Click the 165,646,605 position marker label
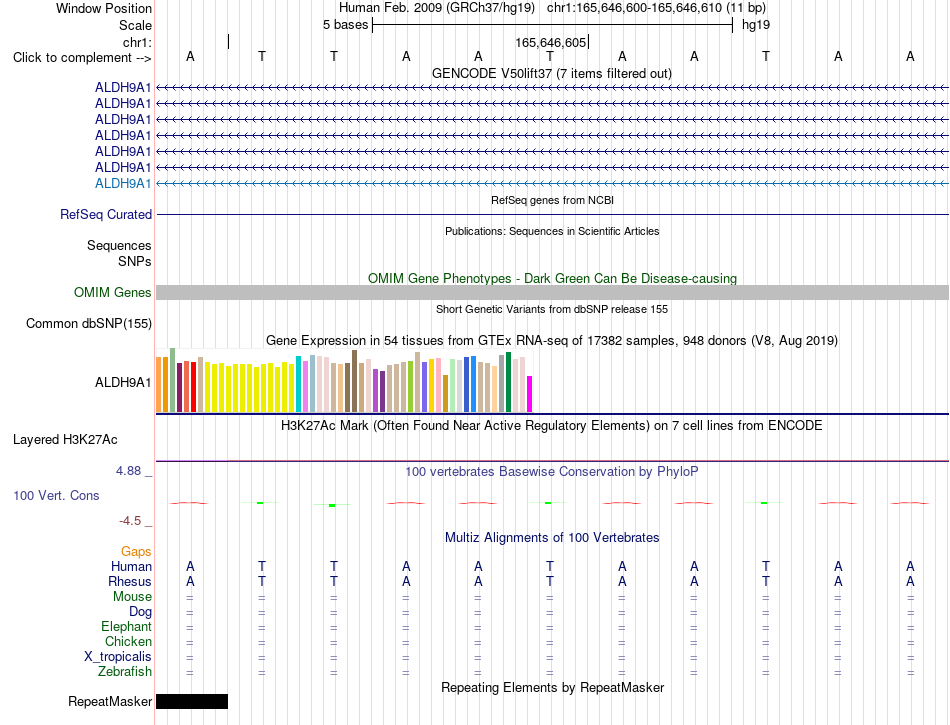Viewport: 950px width, 725px height. (551, 42)
